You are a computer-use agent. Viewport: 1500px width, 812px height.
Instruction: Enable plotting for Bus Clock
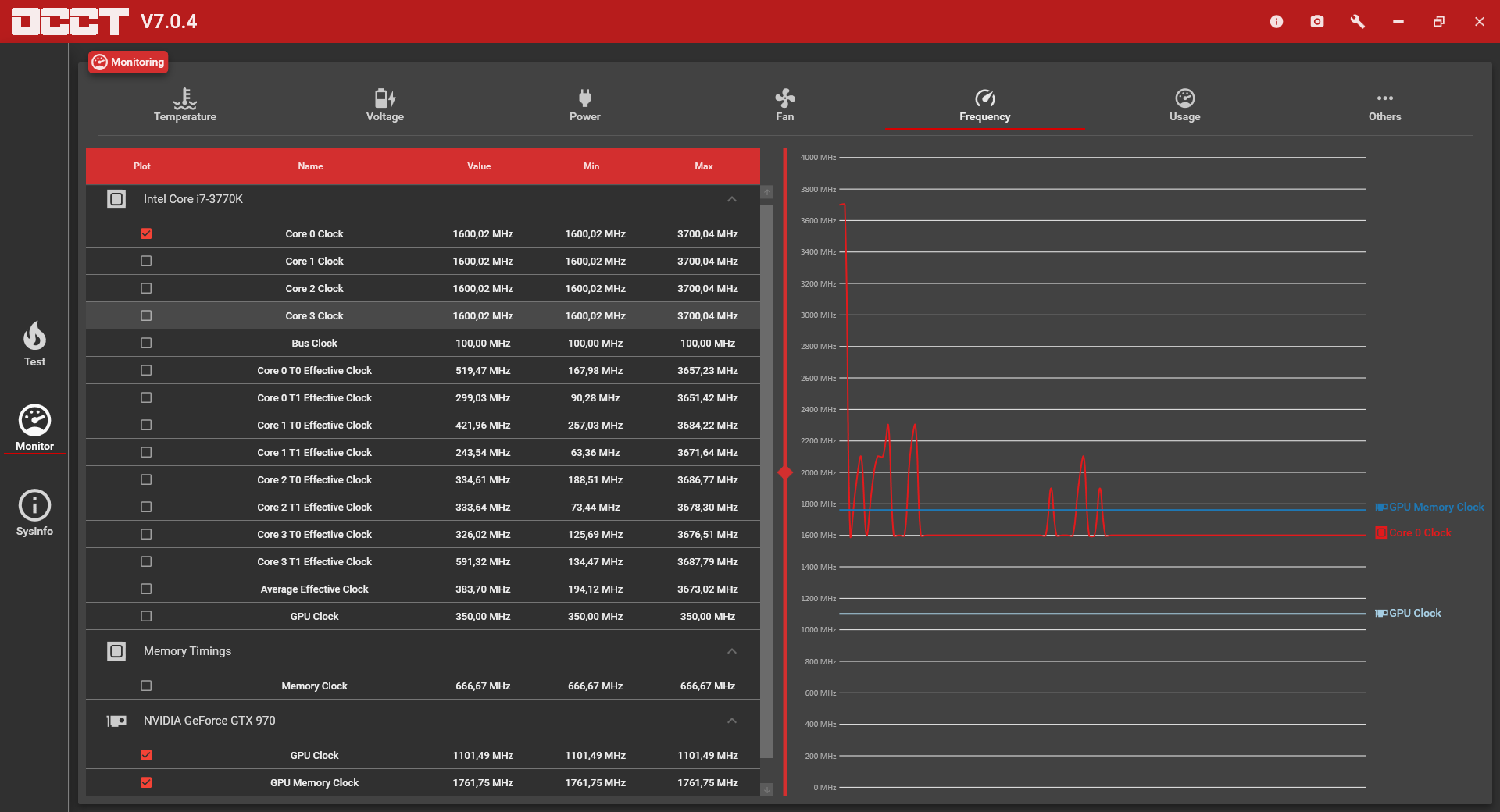(146, 343)
